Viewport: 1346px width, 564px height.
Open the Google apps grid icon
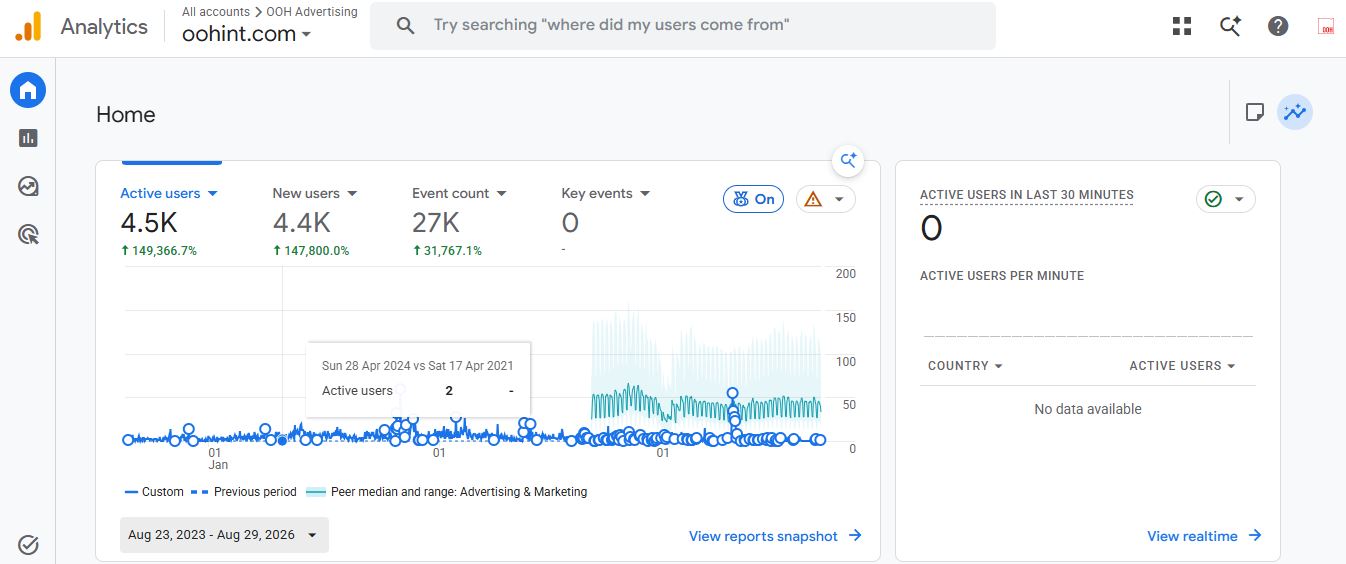pyautogui.click(x=1182, y=27)
